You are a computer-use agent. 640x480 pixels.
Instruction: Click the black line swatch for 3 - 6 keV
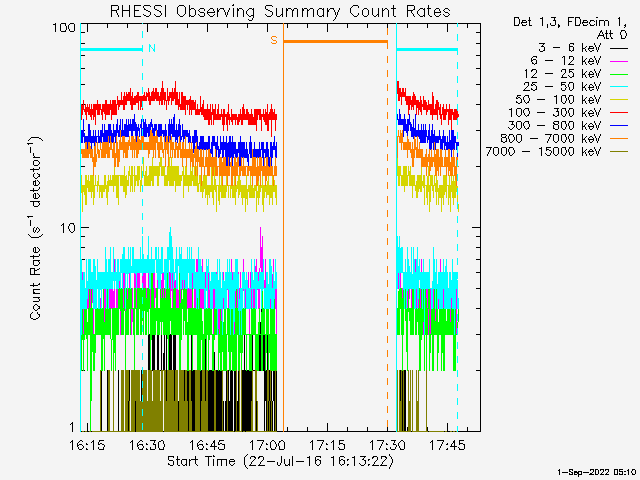click(x=619, y=48)
